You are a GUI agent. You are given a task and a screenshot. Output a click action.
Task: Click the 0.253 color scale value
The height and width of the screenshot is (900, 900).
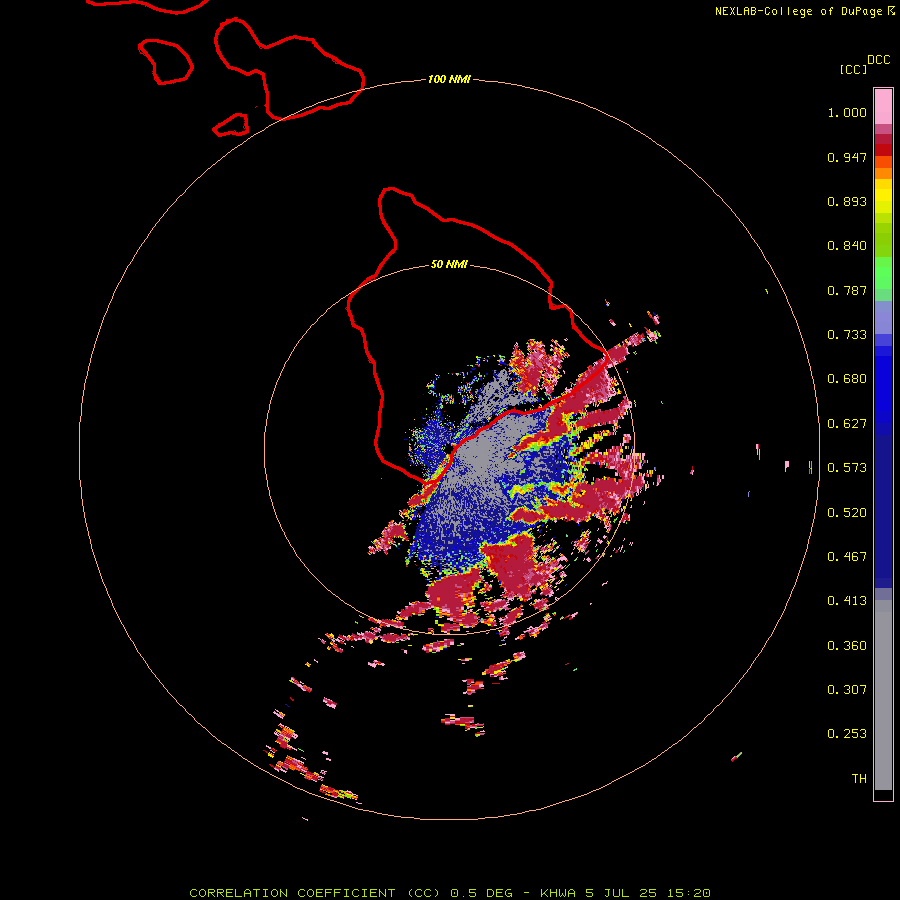[x=847, y=734]
